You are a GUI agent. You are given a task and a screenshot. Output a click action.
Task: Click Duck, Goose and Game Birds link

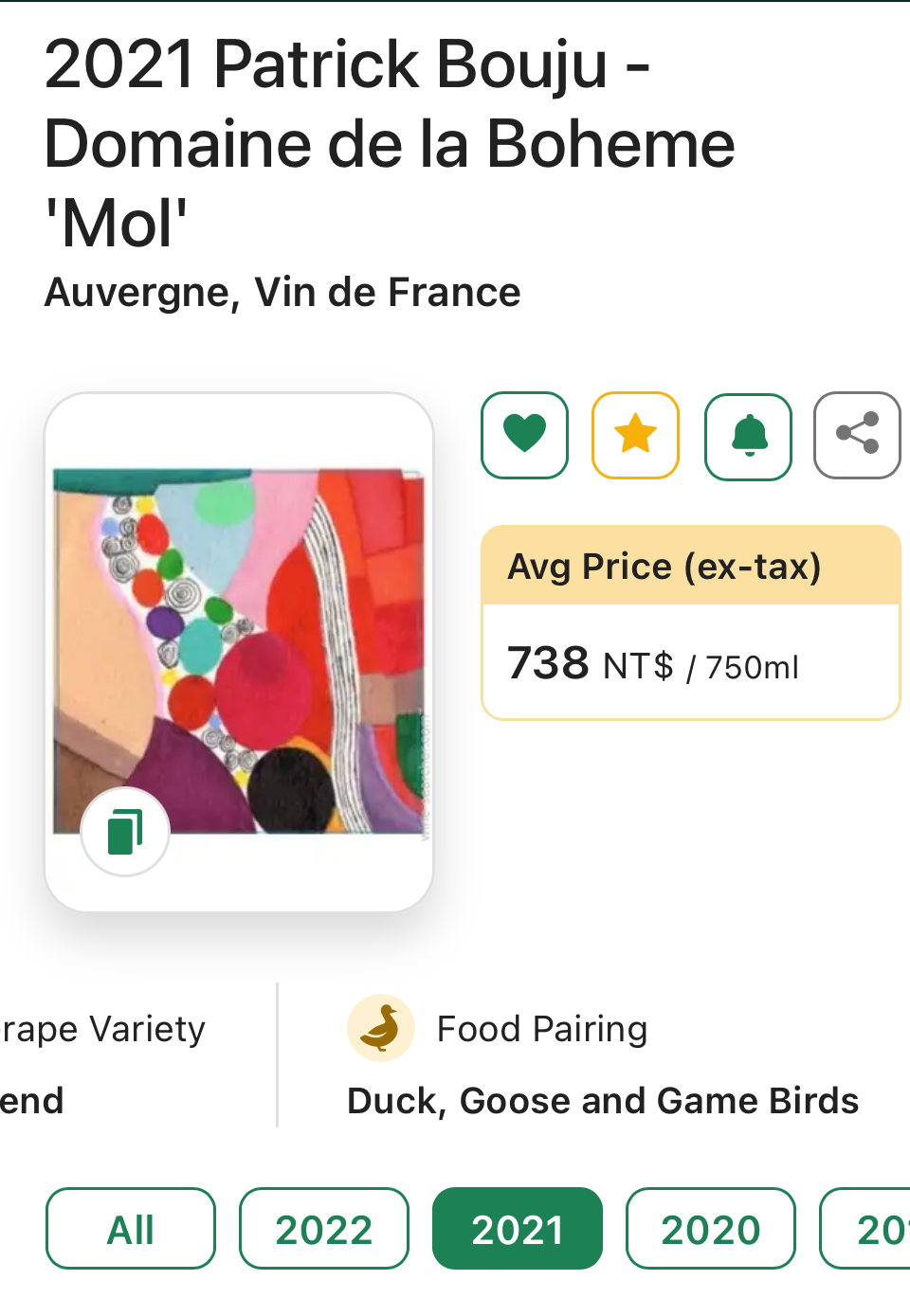tap(603, 1101)
